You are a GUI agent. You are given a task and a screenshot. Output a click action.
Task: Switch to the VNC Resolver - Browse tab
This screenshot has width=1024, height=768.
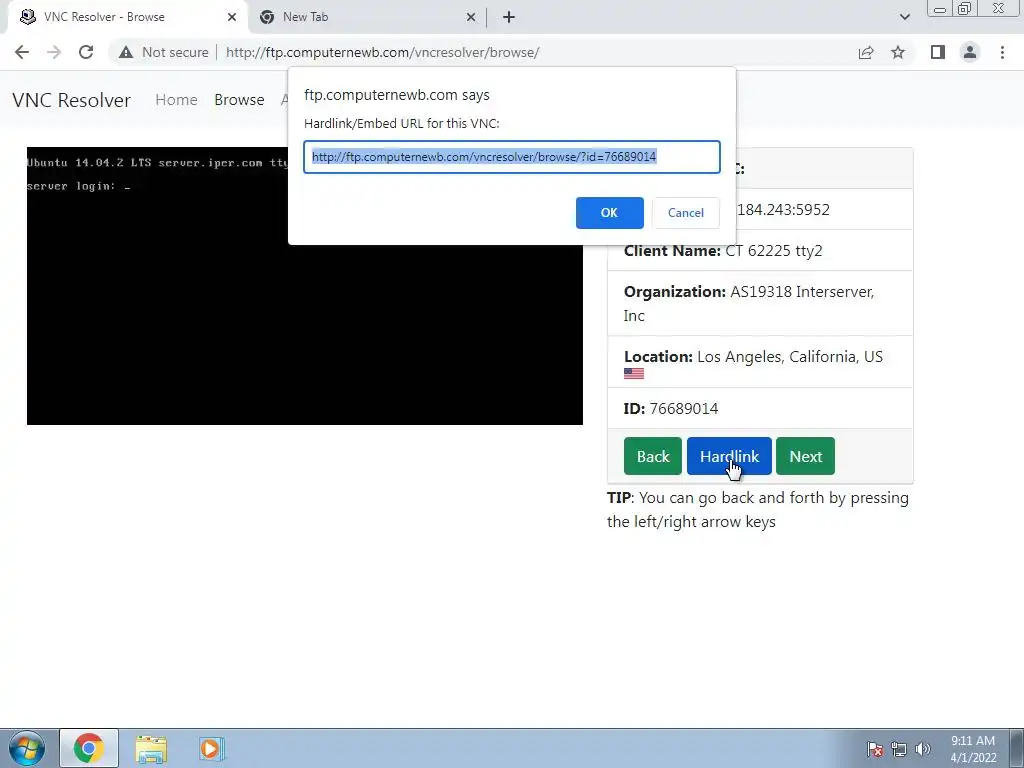tap(127, 17)
